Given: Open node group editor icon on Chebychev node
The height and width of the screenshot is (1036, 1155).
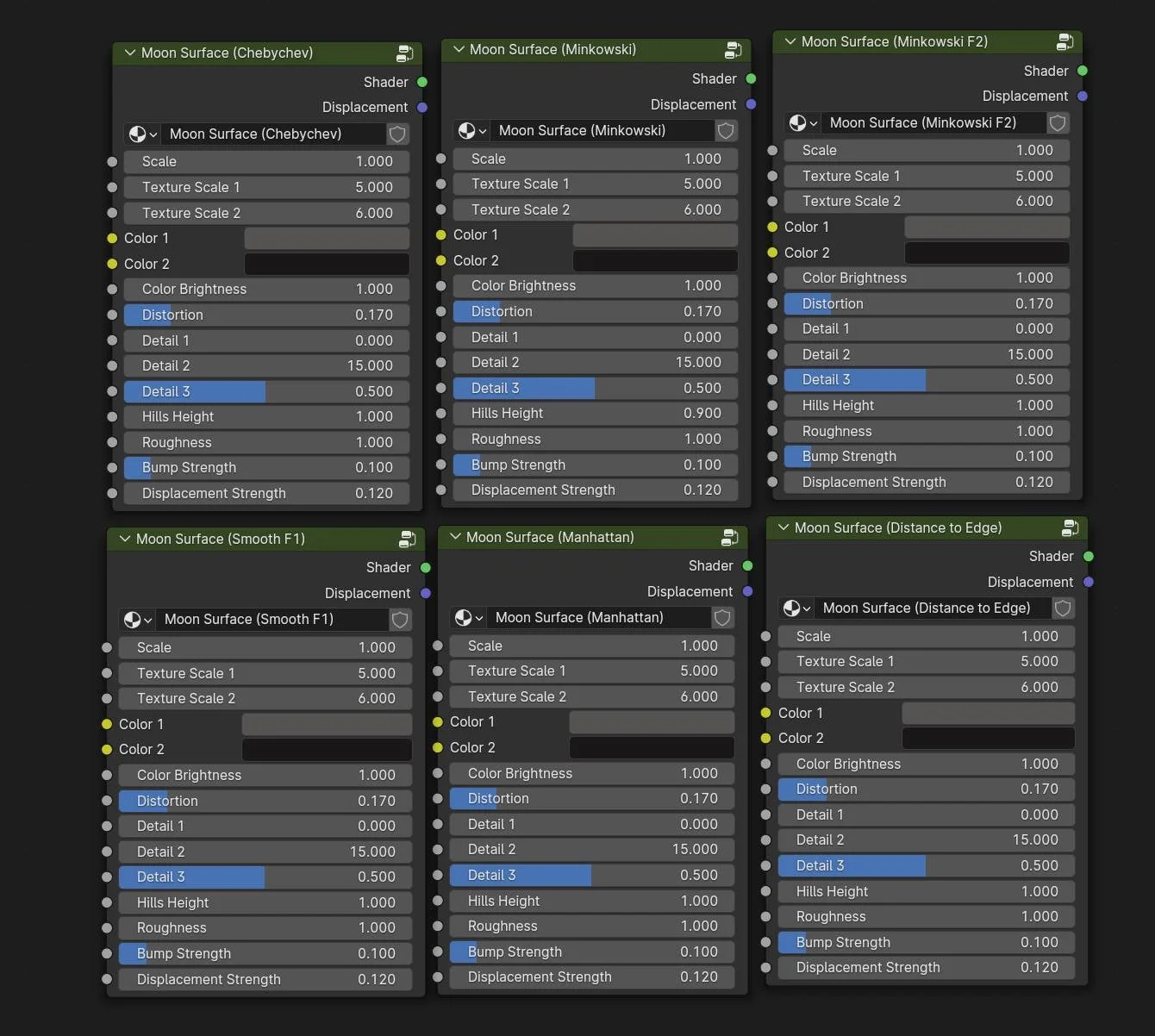Looking at the screenshot, I should pos(404,53).
